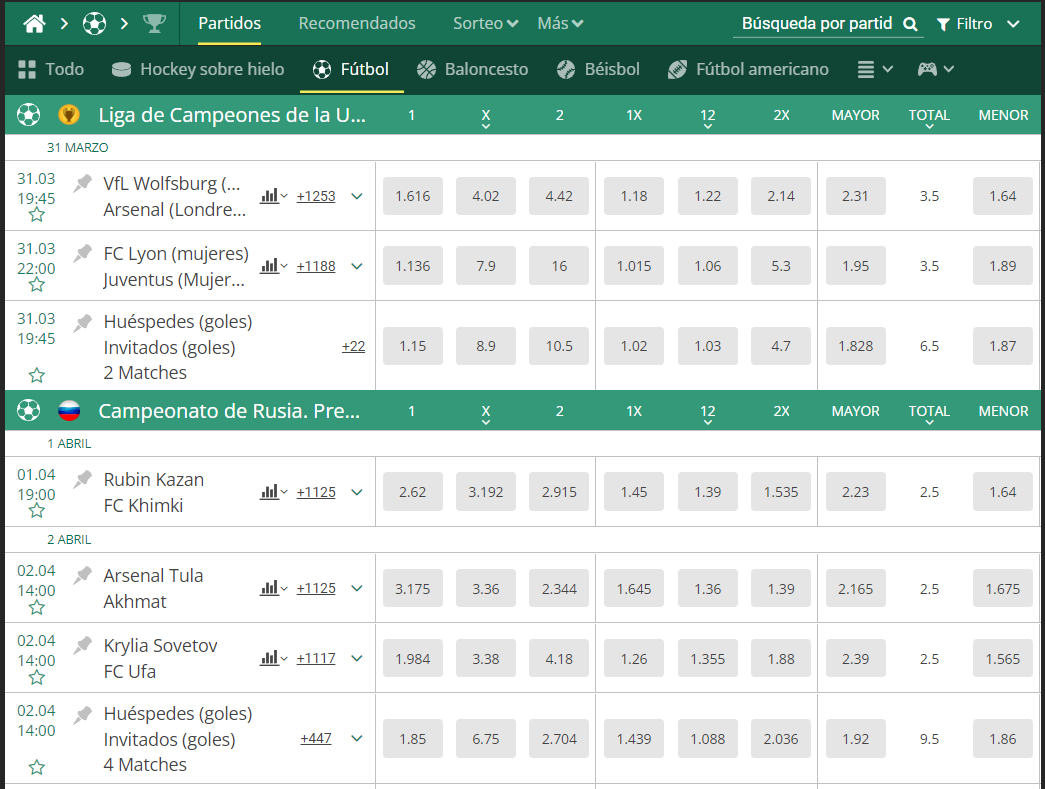Viewport: 1045px width, 789px height.
Task: Expand markets for VfL Wolfsburg match chevron
Action: tap(357, 196)
